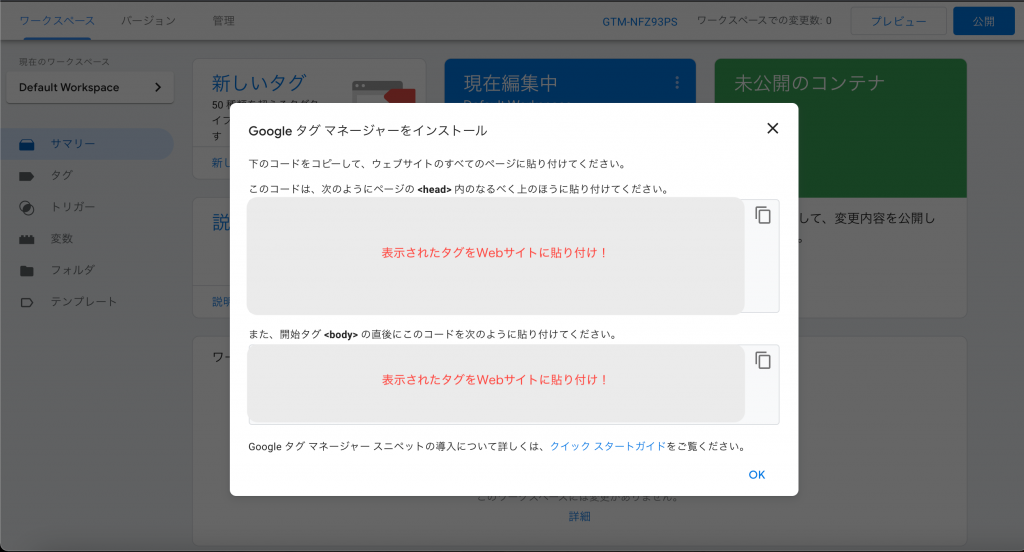Click the 未公開のコンテナ heading
Viewport: 1024px width, 552px height.
(808, 83)
